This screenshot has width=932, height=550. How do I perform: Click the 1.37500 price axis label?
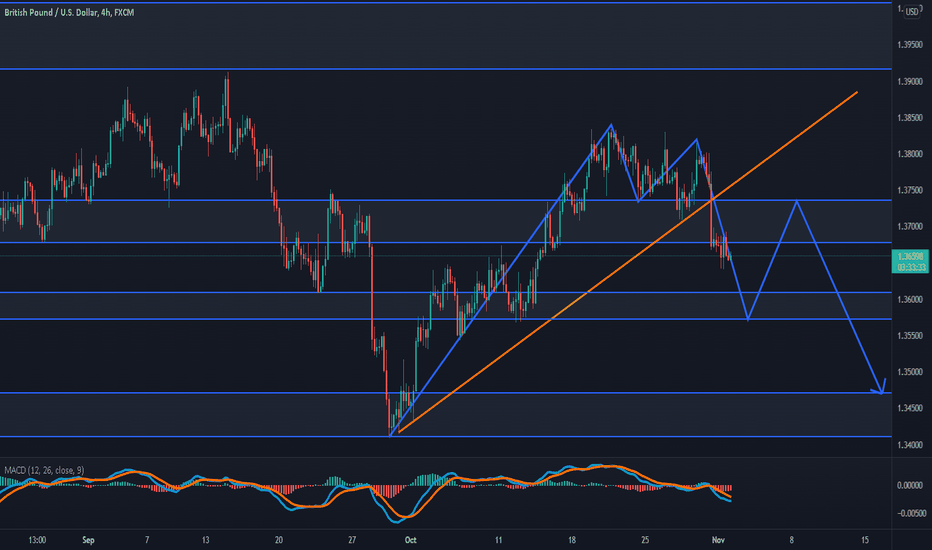[910, 190]
